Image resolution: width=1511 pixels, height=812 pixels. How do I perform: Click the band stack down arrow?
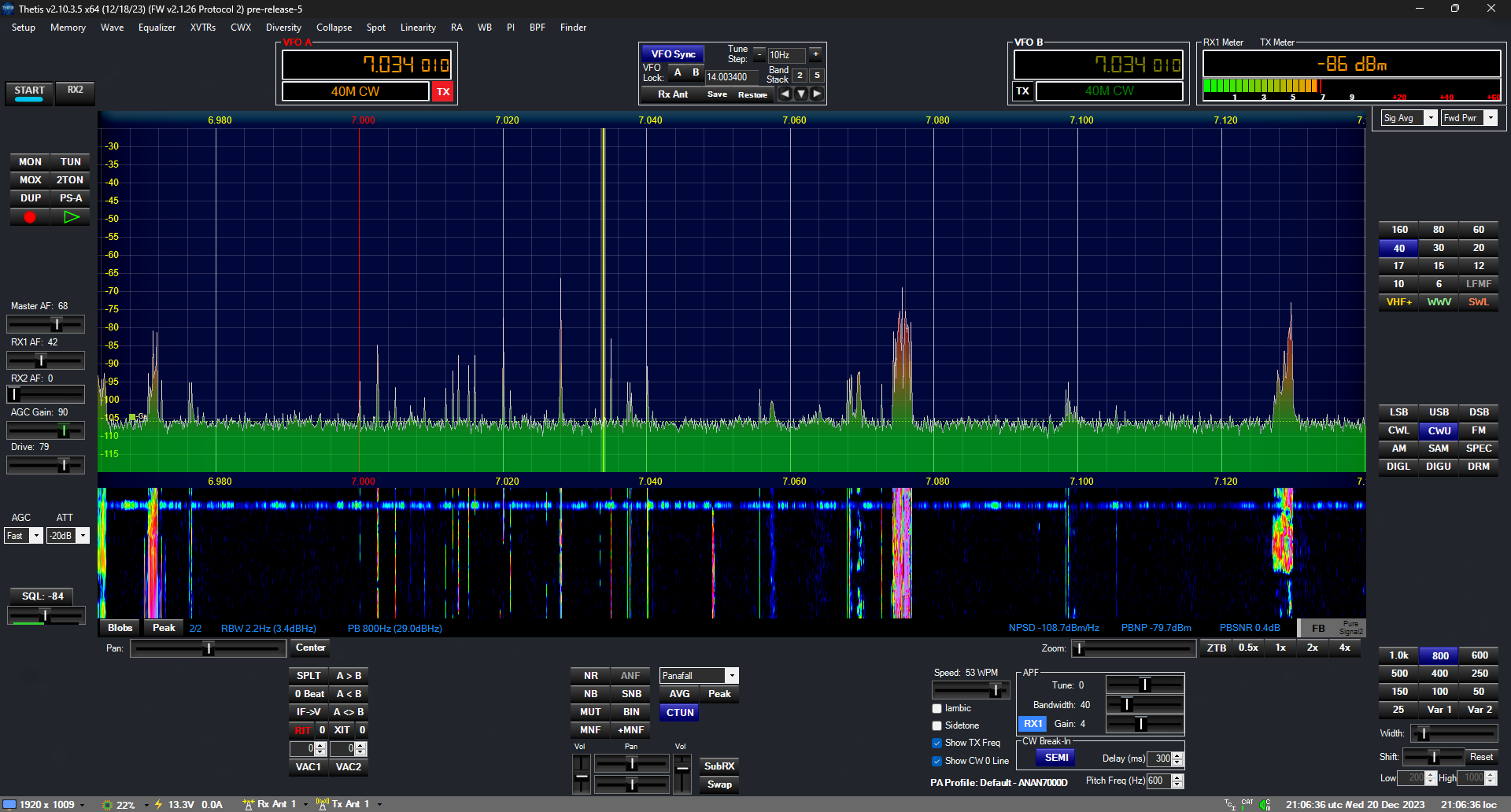tap(801, 94)
